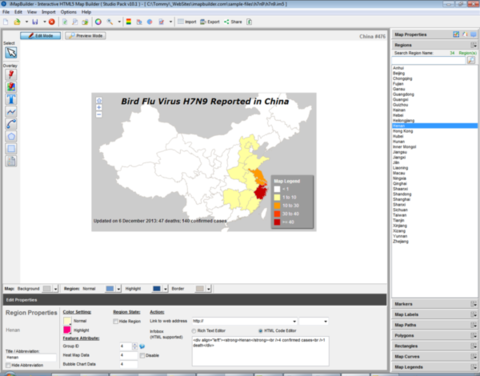480x376 pixels.
Task: Choose the marker pin overlay tool
Action: 11,75
